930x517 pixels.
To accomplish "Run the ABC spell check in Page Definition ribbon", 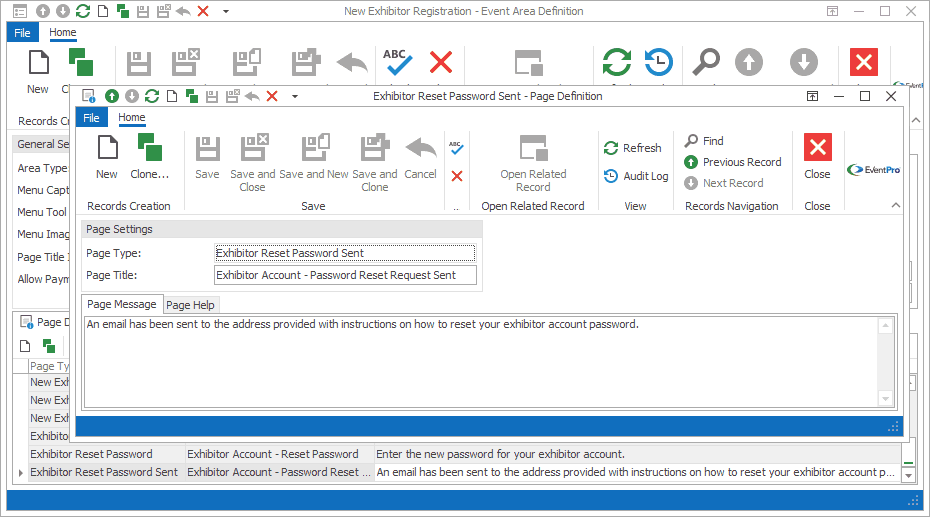I will (456, 148).
